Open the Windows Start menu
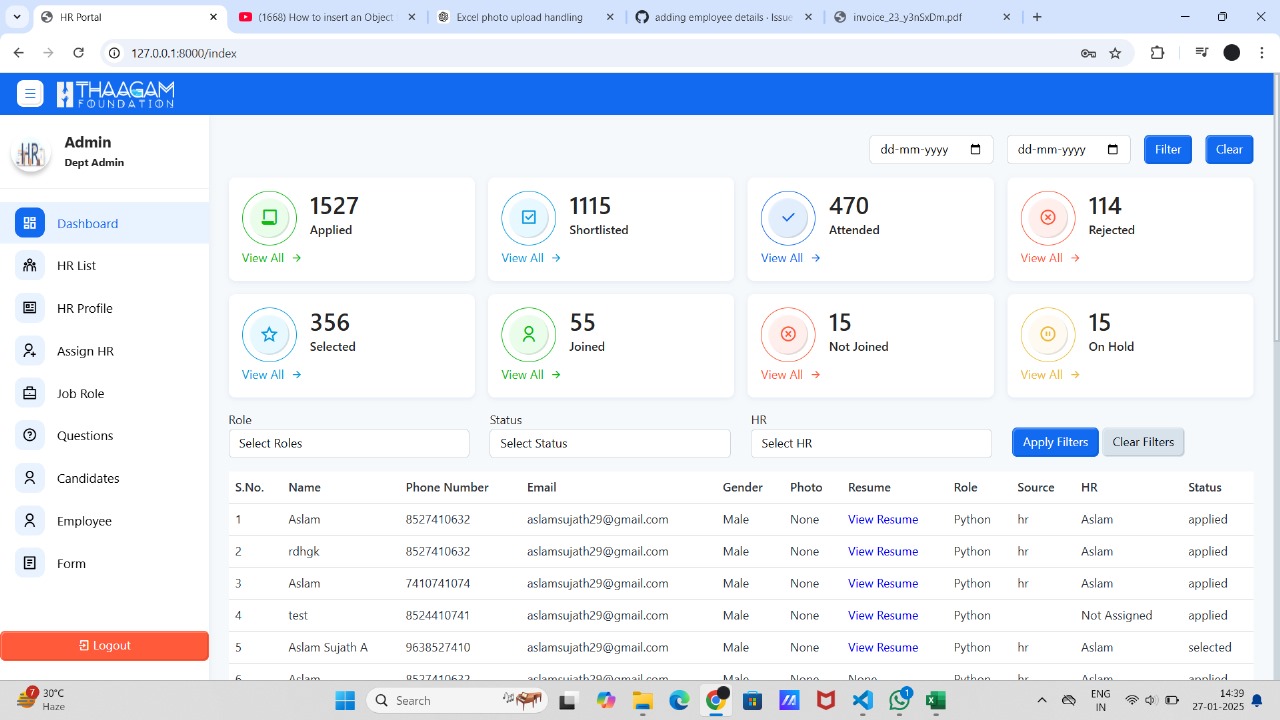The width and height of the screenshot is (1280, 720). [345, 700]
